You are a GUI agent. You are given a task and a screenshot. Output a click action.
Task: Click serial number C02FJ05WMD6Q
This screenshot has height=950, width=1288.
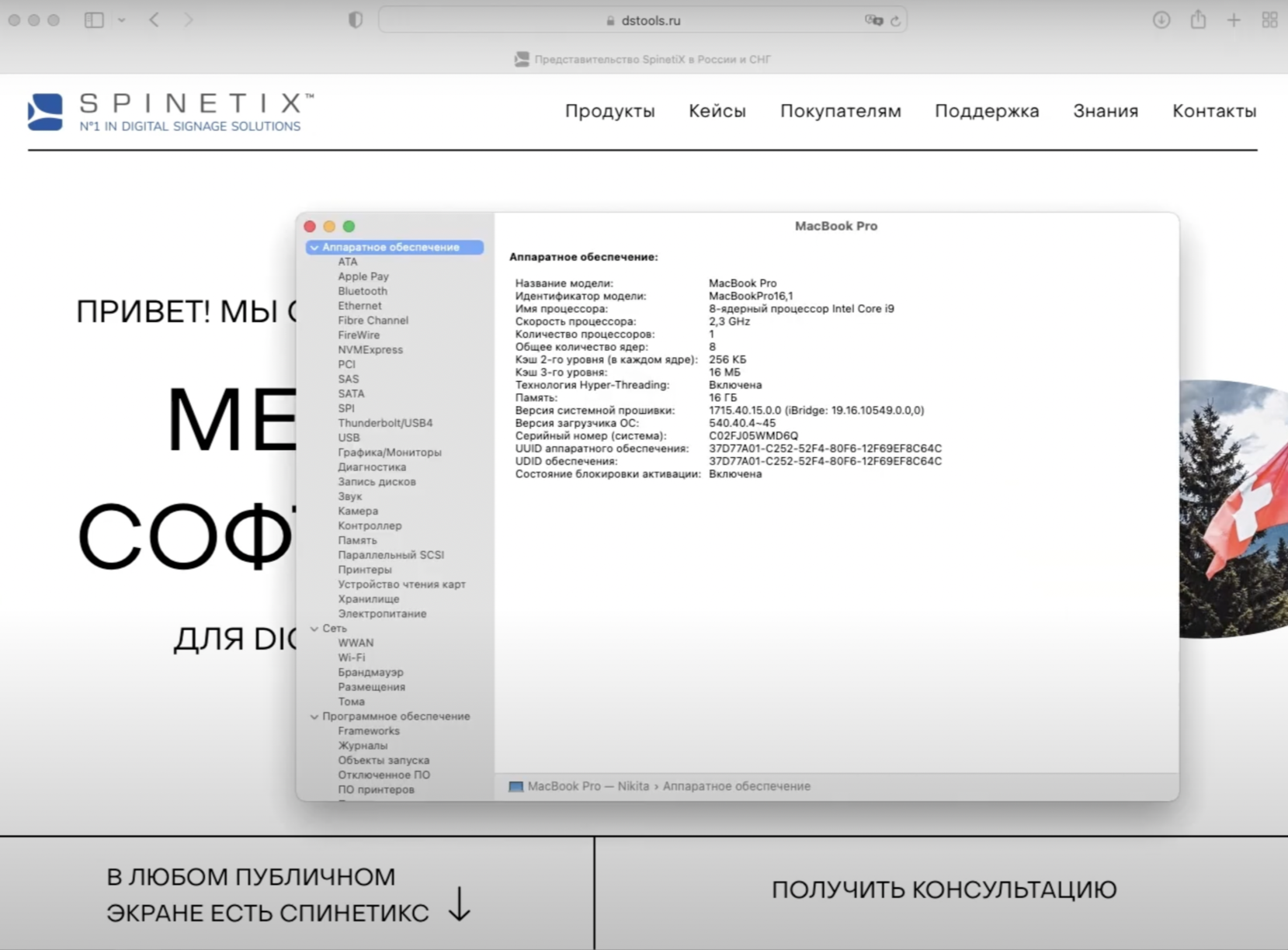pyautogui.click(x=753, y=436)
